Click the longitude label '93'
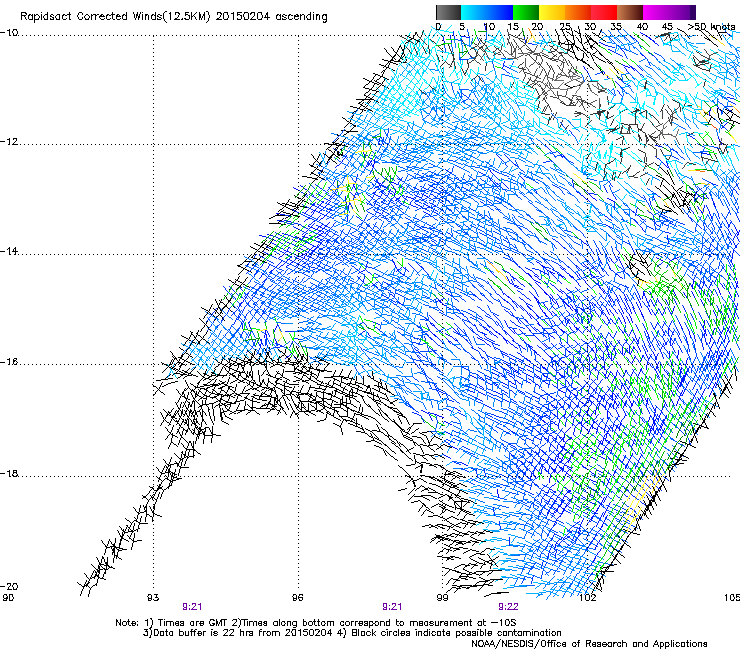This screenshot has height=650, width=740. 153,598
